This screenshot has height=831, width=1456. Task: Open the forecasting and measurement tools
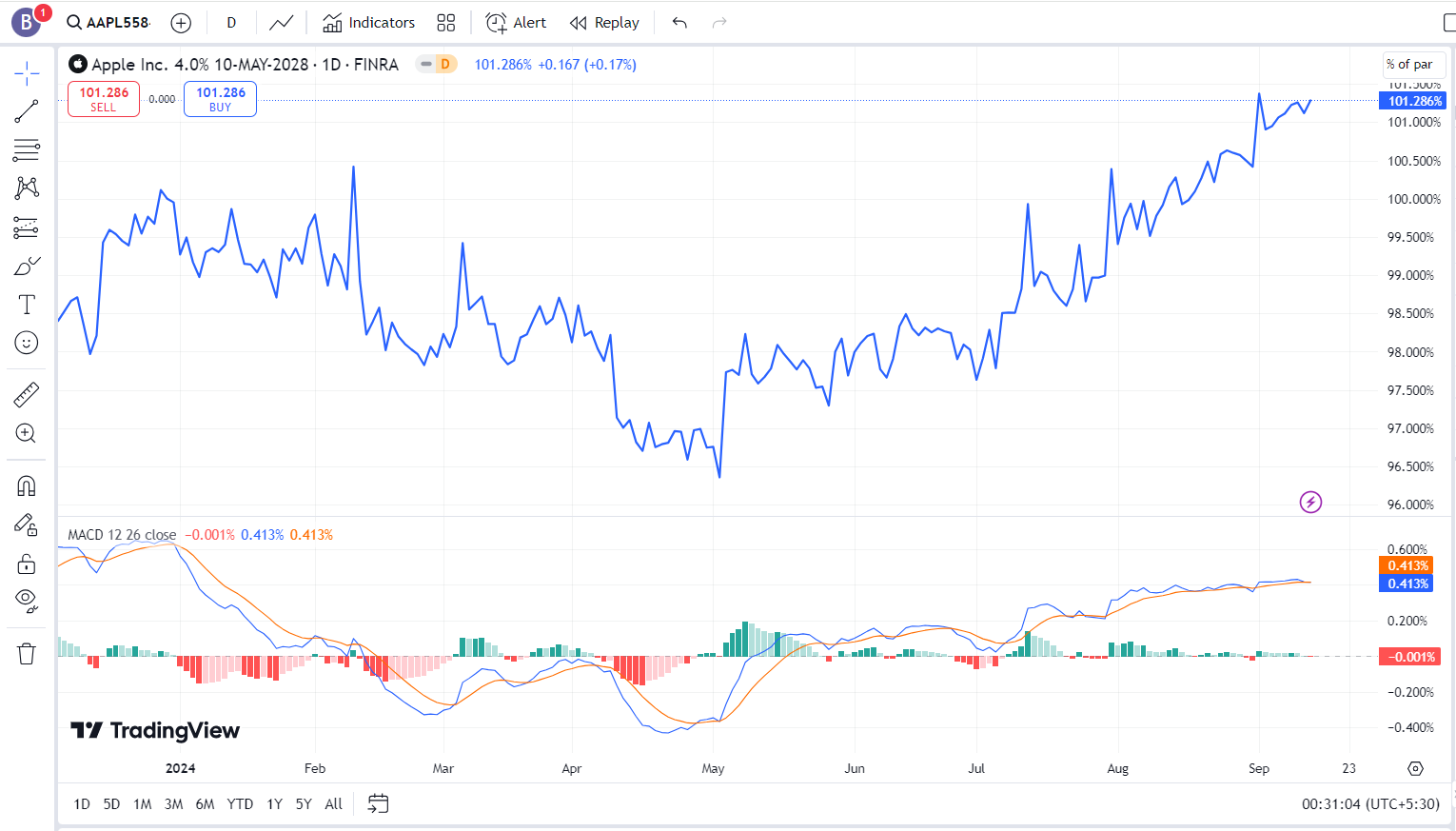point(27,228)
